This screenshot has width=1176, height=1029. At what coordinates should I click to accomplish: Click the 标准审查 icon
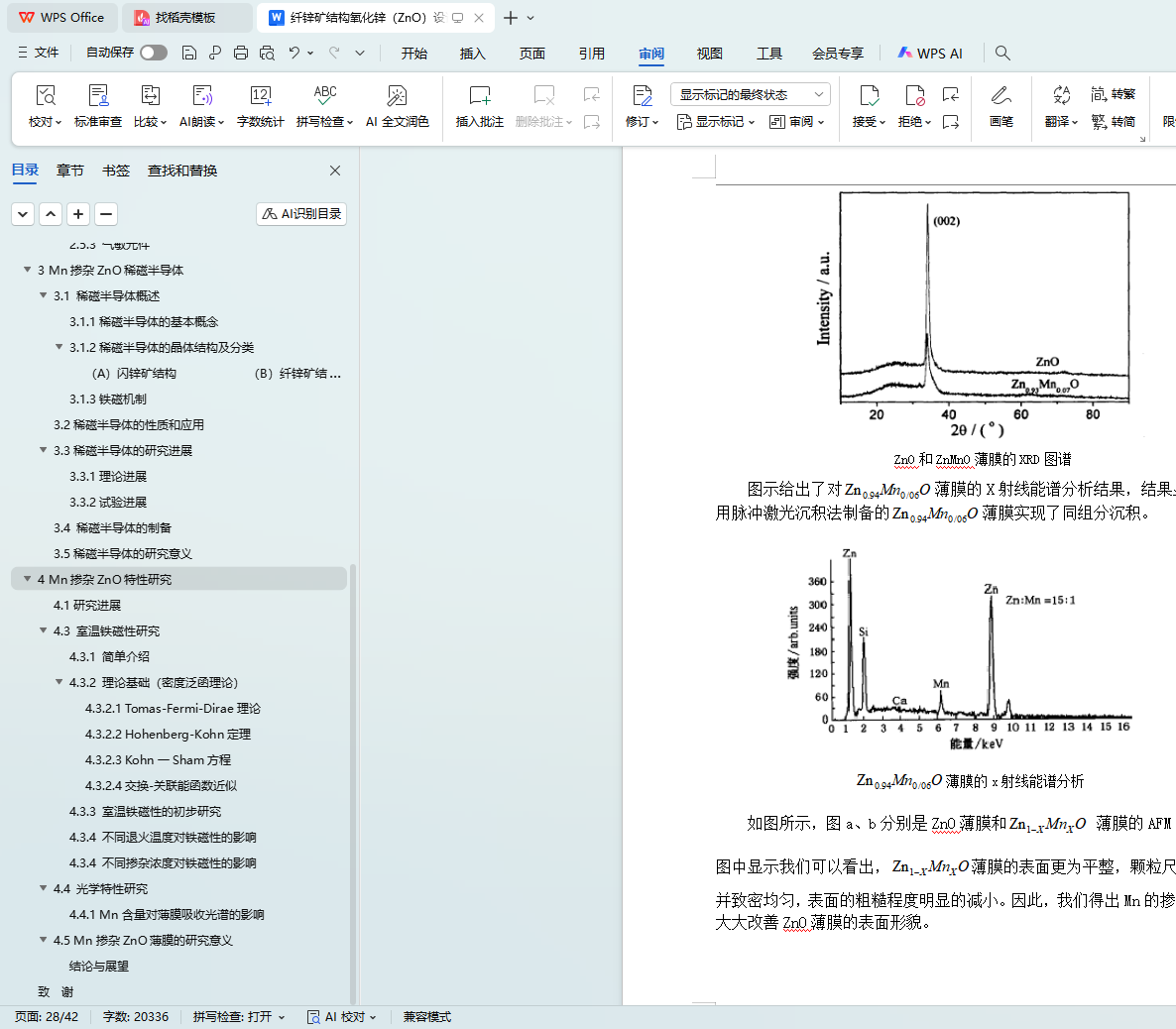point(98,96)
